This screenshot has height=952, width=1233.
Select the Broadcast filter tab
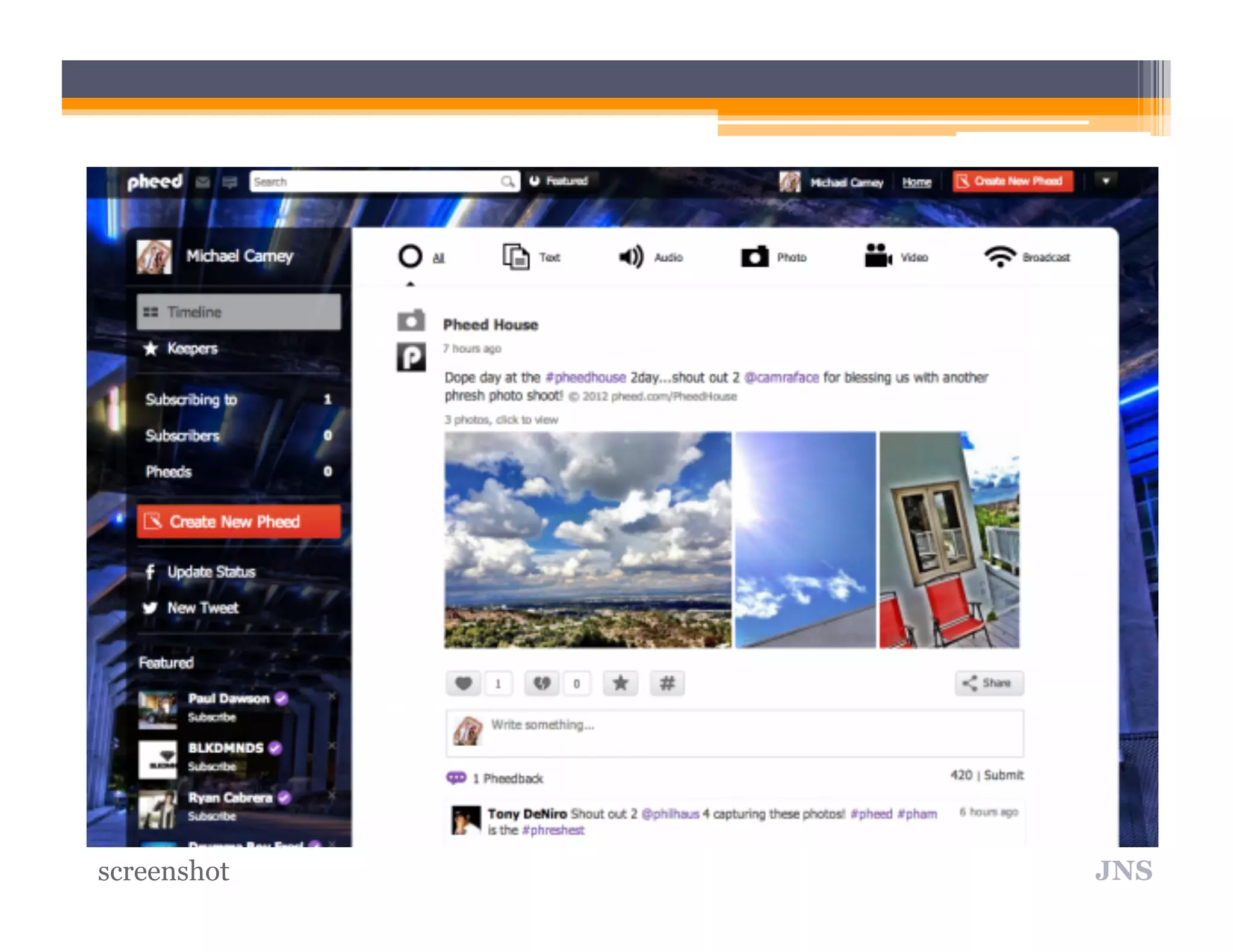pyautogui.click(x=1026, y=257)
